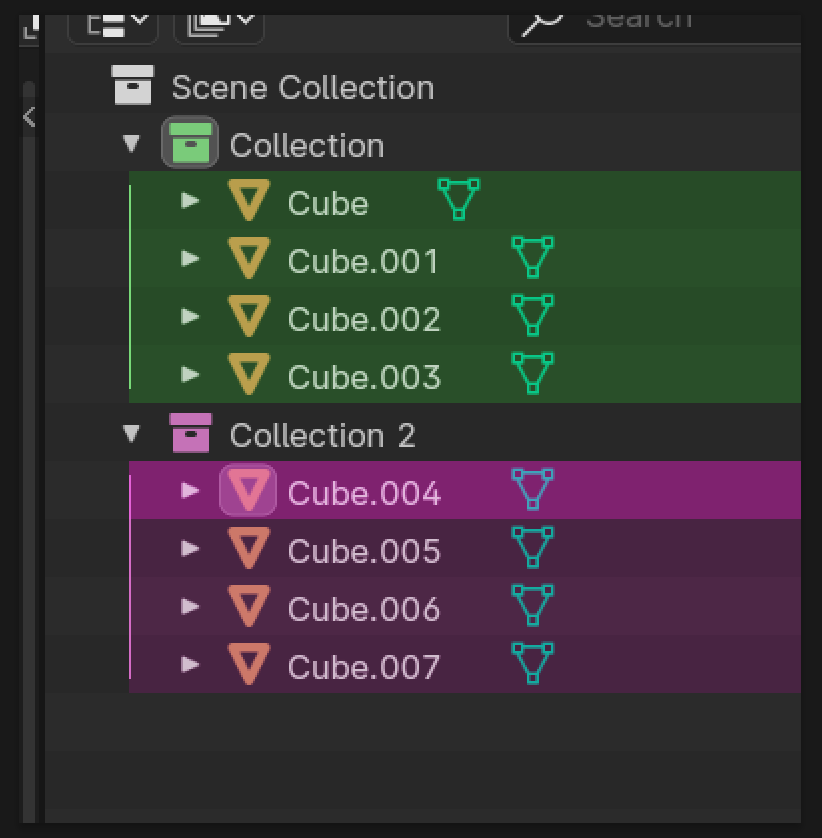Expand the Cube.004 object row
822x838 pixels.
190,491
